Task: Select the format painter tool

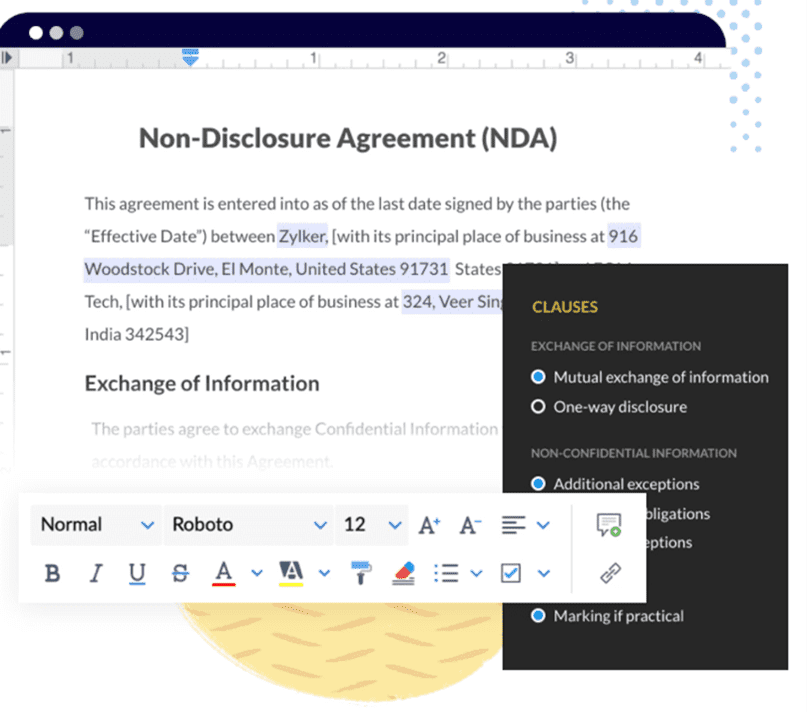Action: [360, 573]
